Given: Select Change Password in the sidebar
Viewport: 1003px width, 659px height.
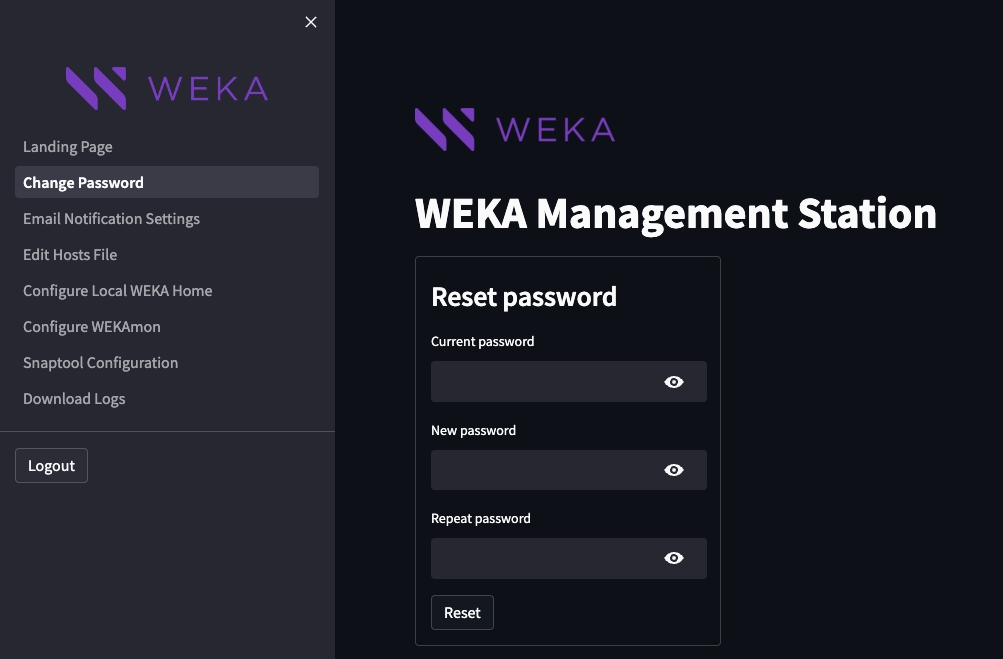Looking at the screenshot, I should point(84,183).
